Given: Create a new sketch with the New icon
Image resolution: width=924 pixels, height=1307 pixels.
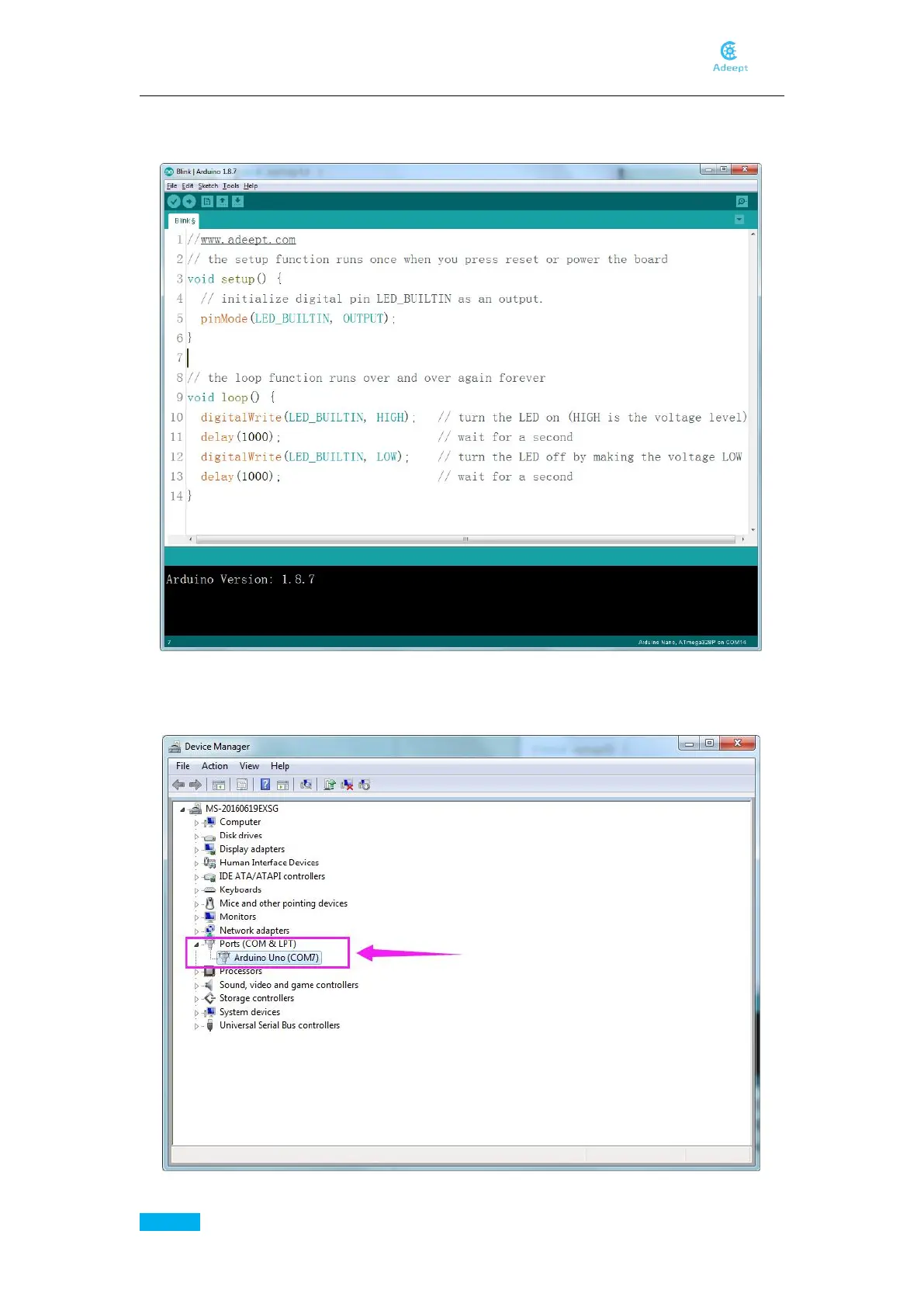Looking at the screenshot, I should 207,201.
